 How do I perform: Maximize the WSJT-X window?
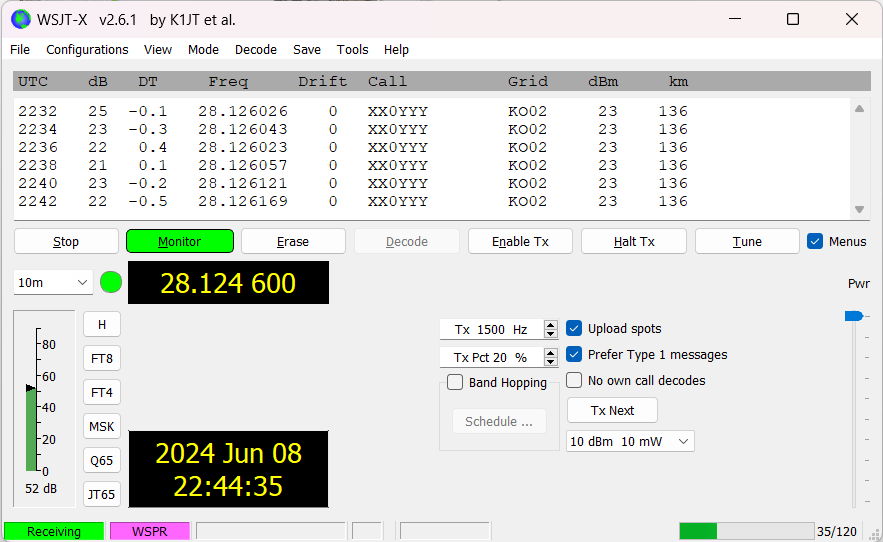(x=793, y=19)
